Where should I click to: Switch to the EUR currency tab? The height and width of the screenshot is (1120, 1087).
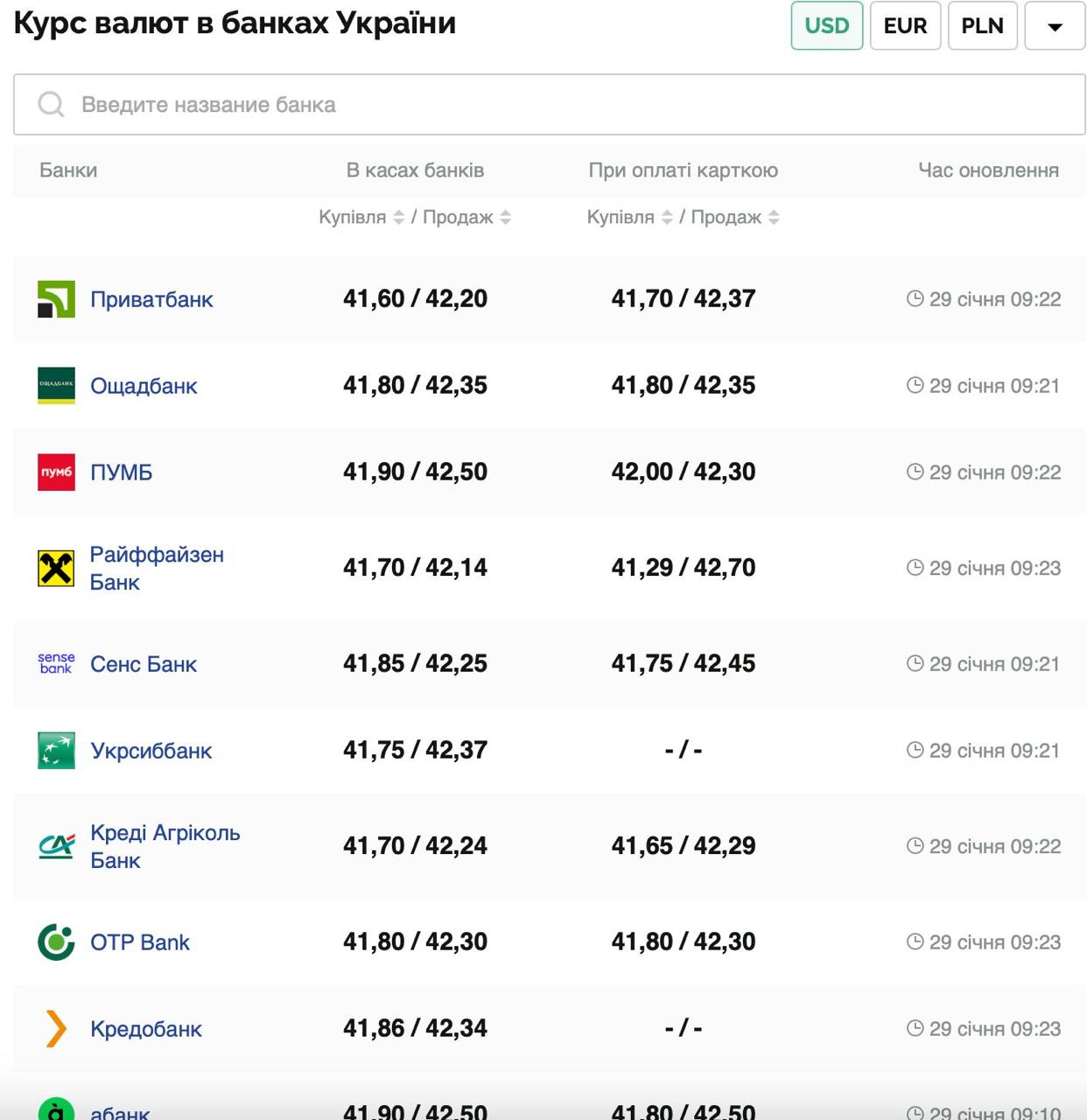[905, 25]
